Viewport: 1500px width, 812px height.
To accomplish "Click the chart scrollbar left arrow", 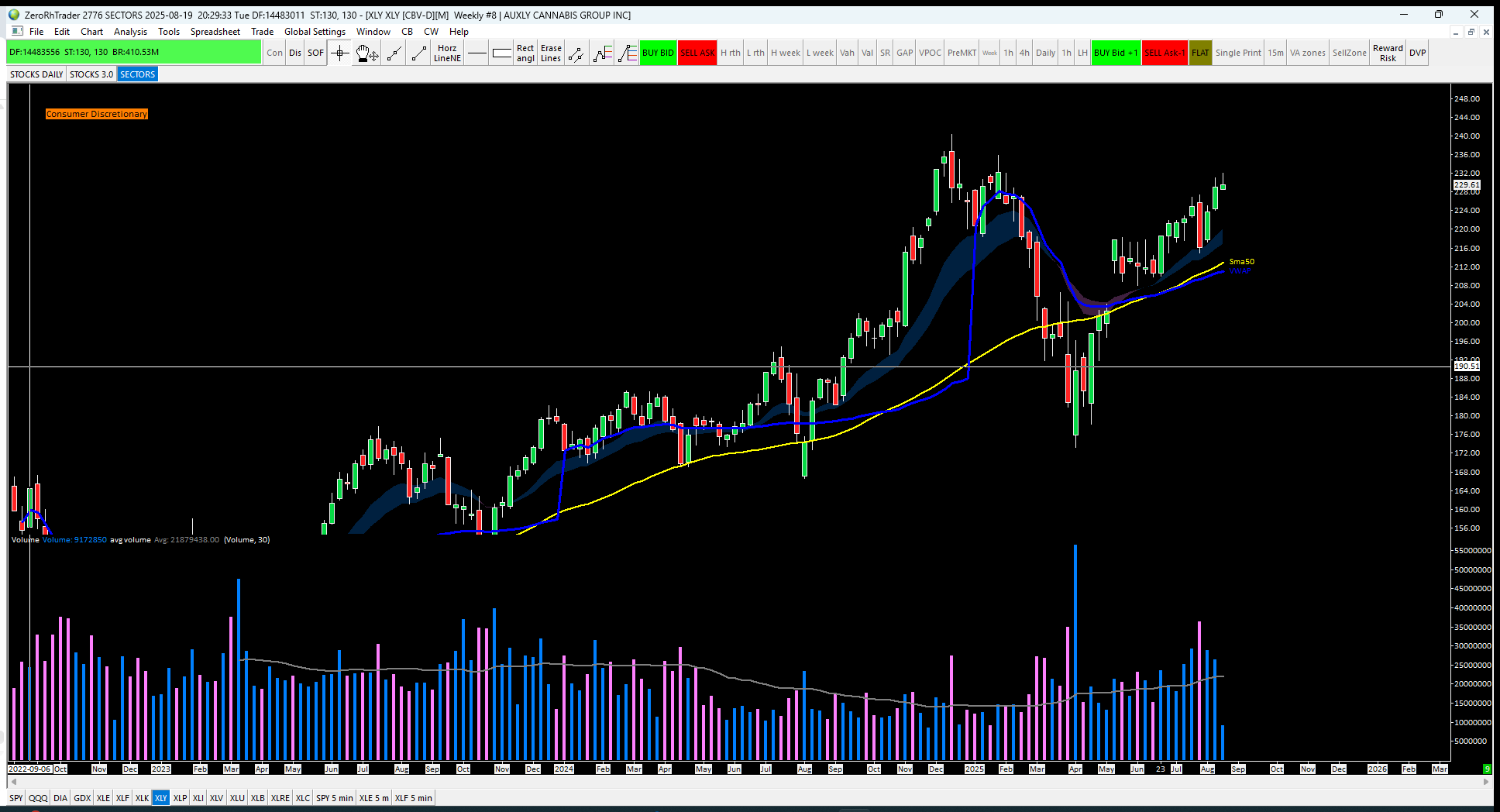I will (13, 782).
